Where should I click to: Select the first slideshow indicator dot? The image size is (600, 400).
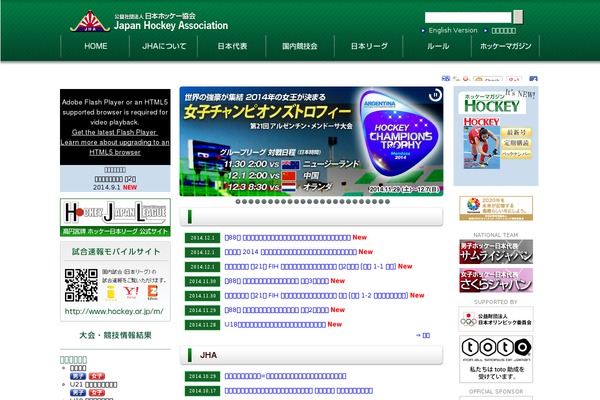click(238, 201)
